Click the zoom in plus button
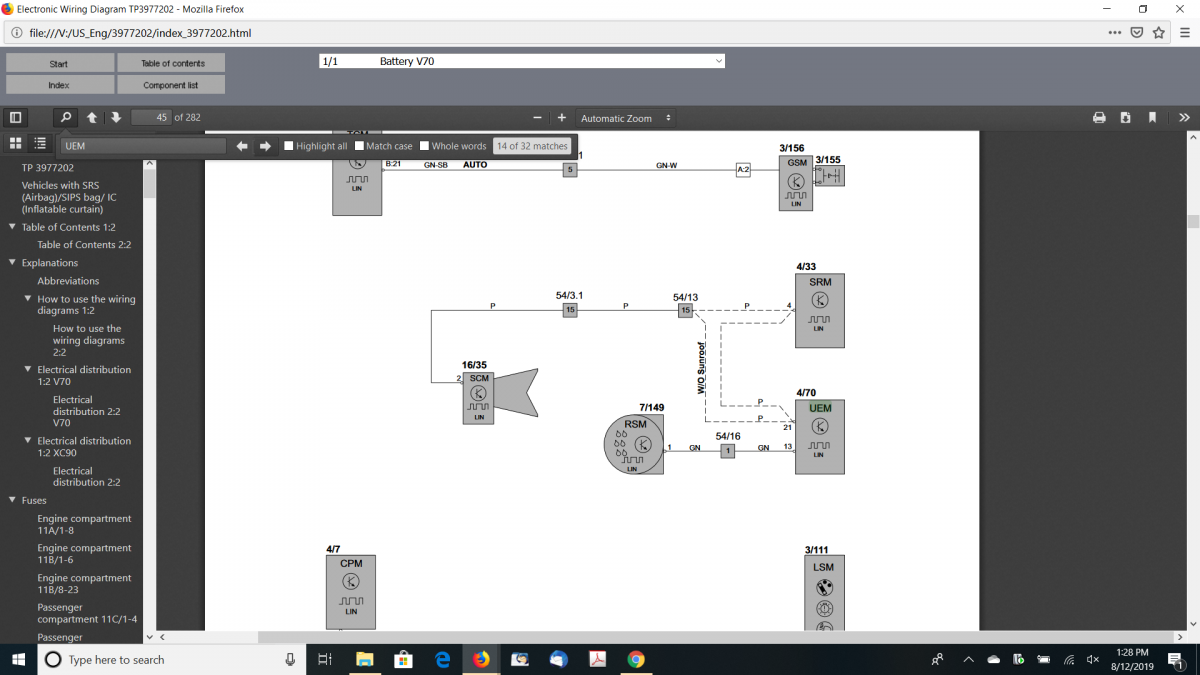1200x675 pixels. [562, 118]
